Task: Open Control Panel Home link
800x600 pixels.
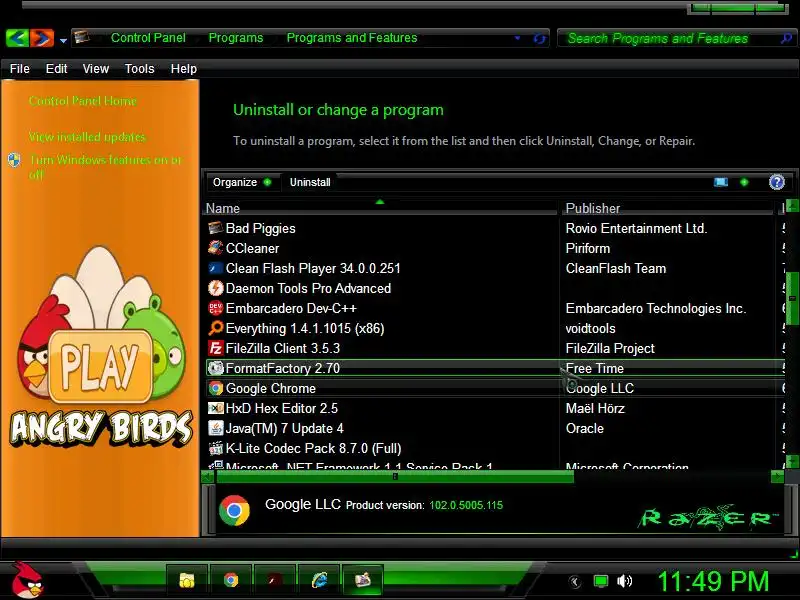Action: coord(83,101)
